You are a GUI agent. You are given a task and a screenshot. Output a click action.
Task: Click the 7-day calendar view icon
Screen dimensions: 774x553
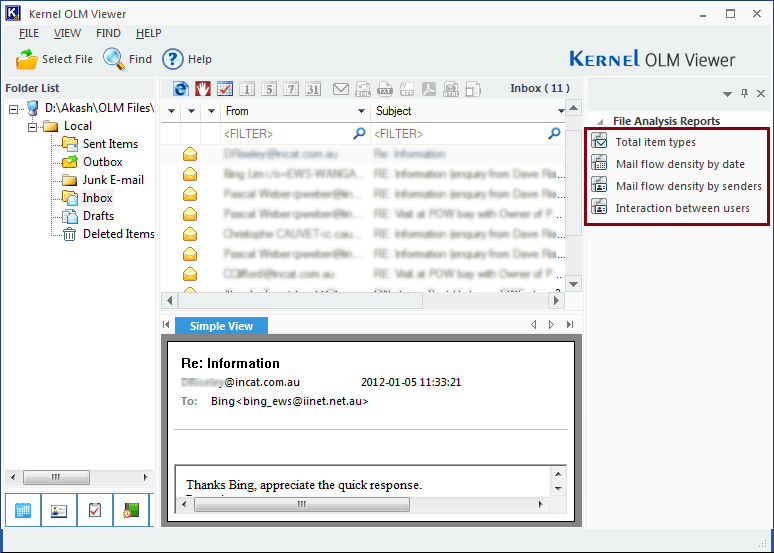(x=291, y=89)
